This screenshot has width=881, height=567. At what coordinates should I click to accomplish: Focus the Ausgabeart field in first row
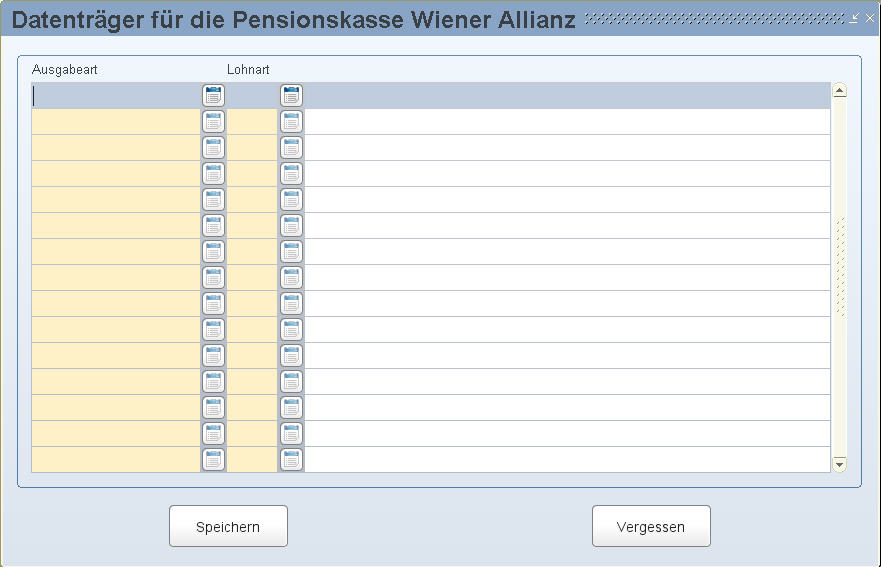[116, 96]
